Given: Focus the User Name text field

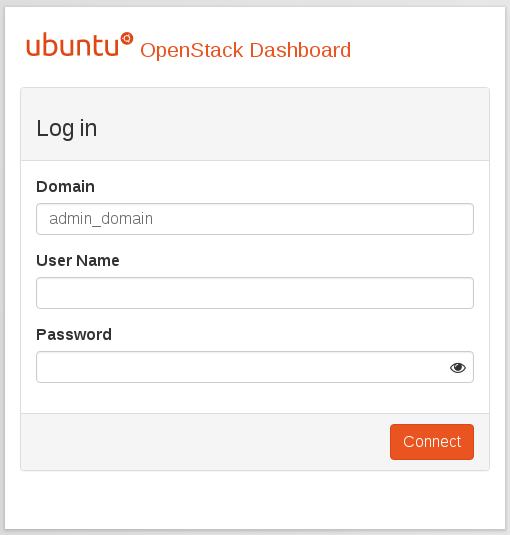Looking at the screenshot, I should pyautogui.click(x=255, y=293).
